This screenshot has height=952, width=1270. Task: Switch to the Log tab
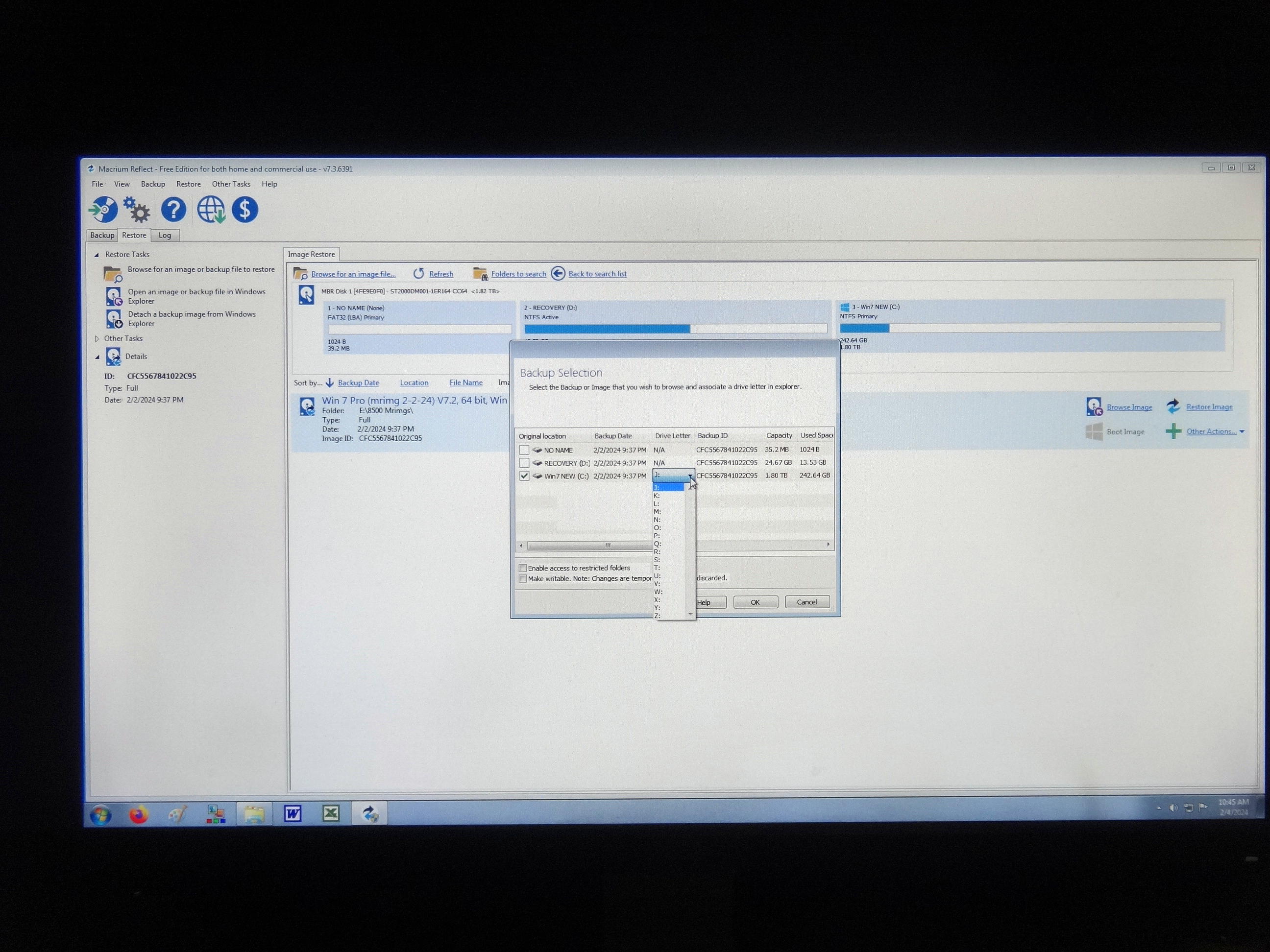click(x=165, y=235)
